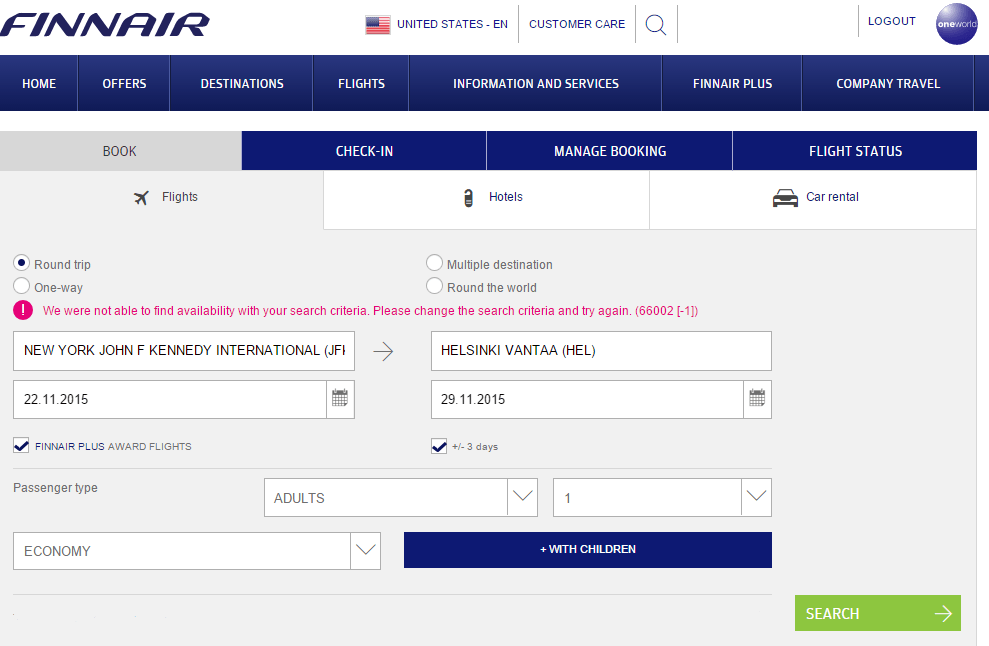Select Round the world option
Screen dimensions: 989x646
click(434, 286)
